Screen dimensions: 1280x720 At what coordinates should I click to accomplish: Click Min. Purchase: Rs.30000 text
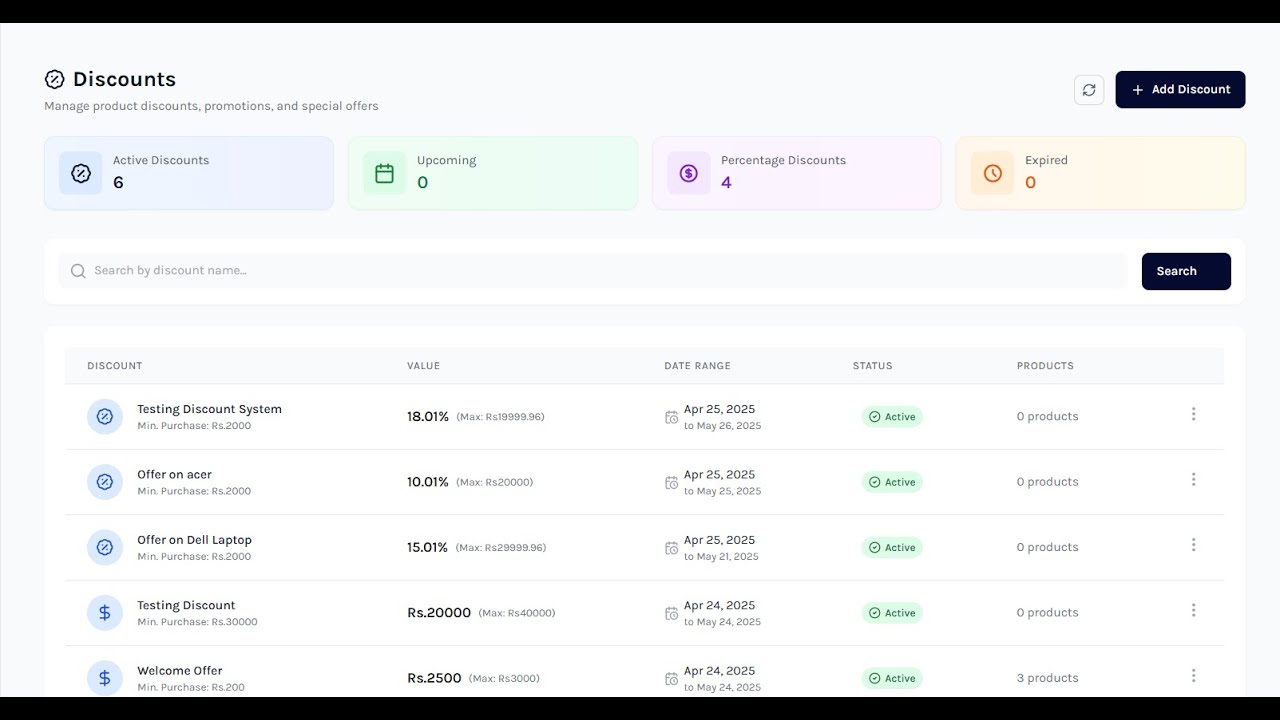coord(197,622)
